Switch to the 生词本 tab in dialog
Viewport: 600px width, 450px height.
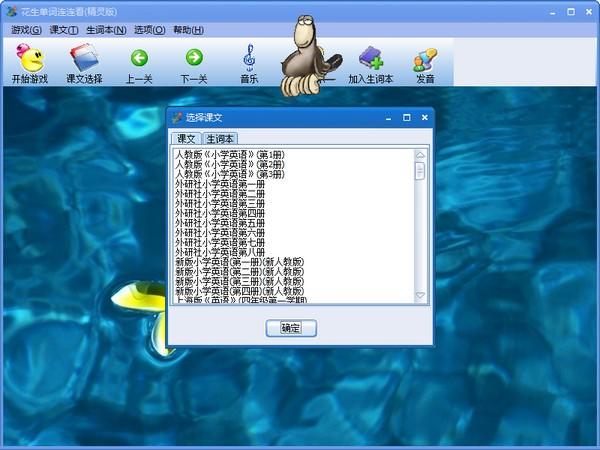click(x=220, y=139)
